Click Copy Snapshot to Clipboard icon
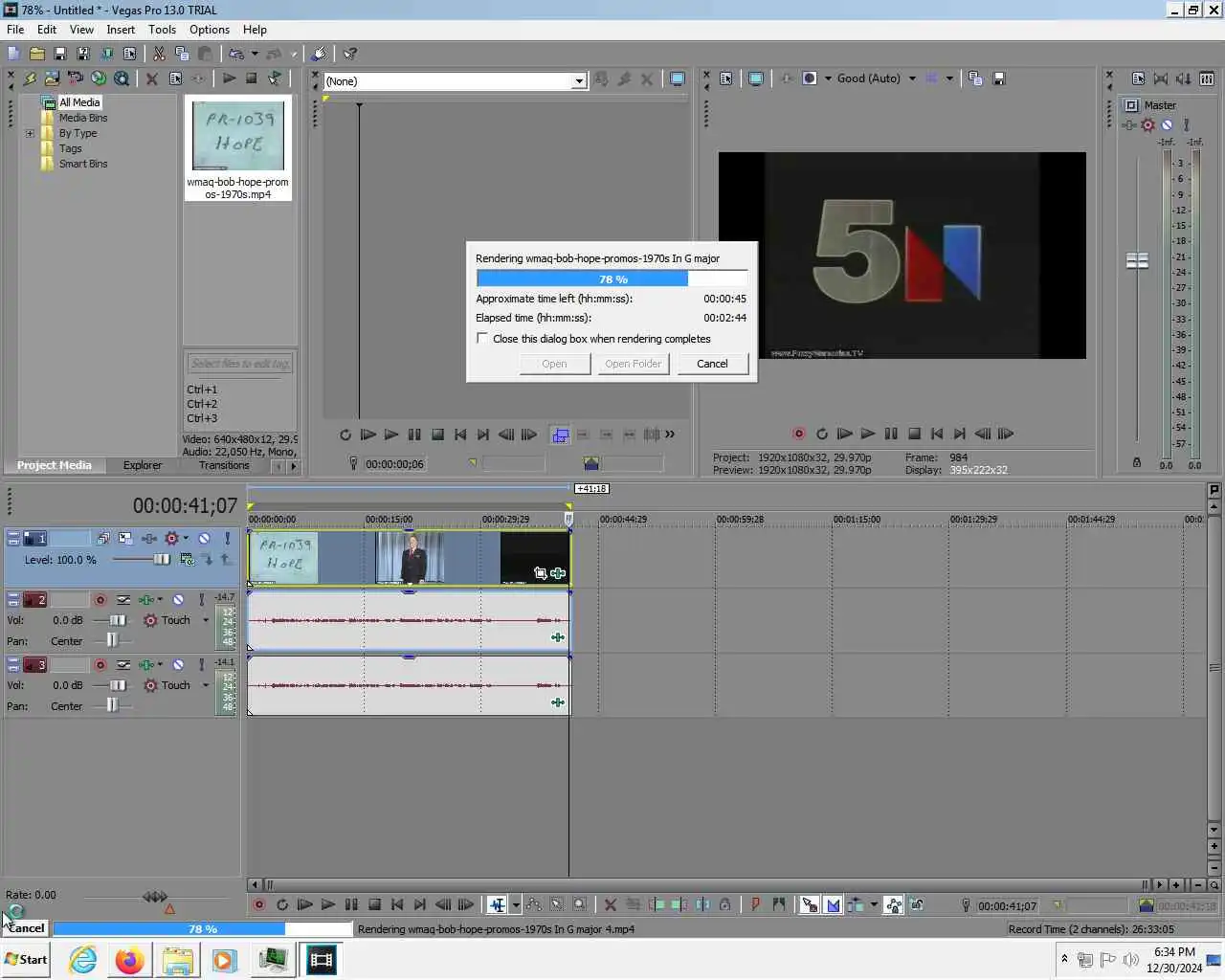This screenshot has width=1225, height=980. [x=975, y=78]
